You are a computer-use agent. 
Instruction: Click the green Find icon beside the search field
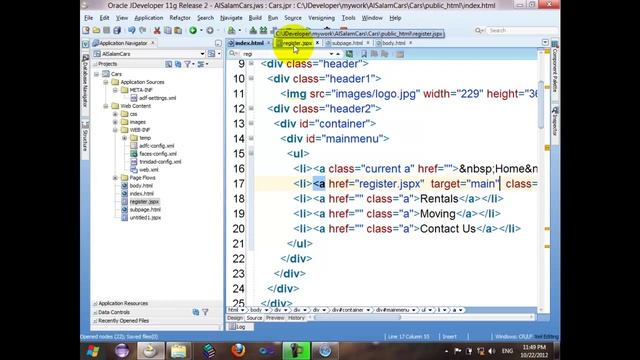pos(349,54)
